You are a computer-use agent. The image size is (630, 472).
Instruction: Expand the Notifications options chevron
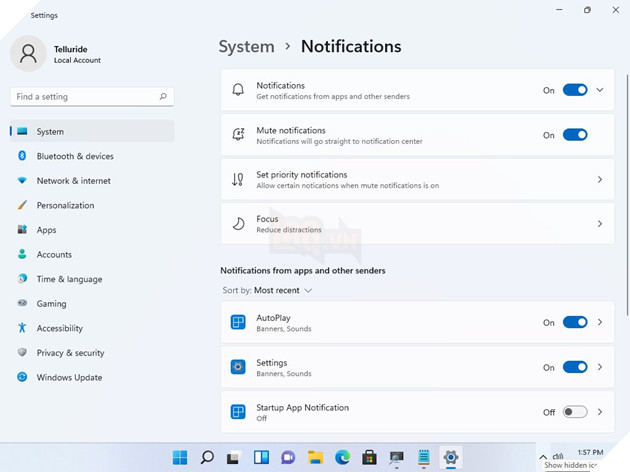pyautogui.click(x=599, y=90)
